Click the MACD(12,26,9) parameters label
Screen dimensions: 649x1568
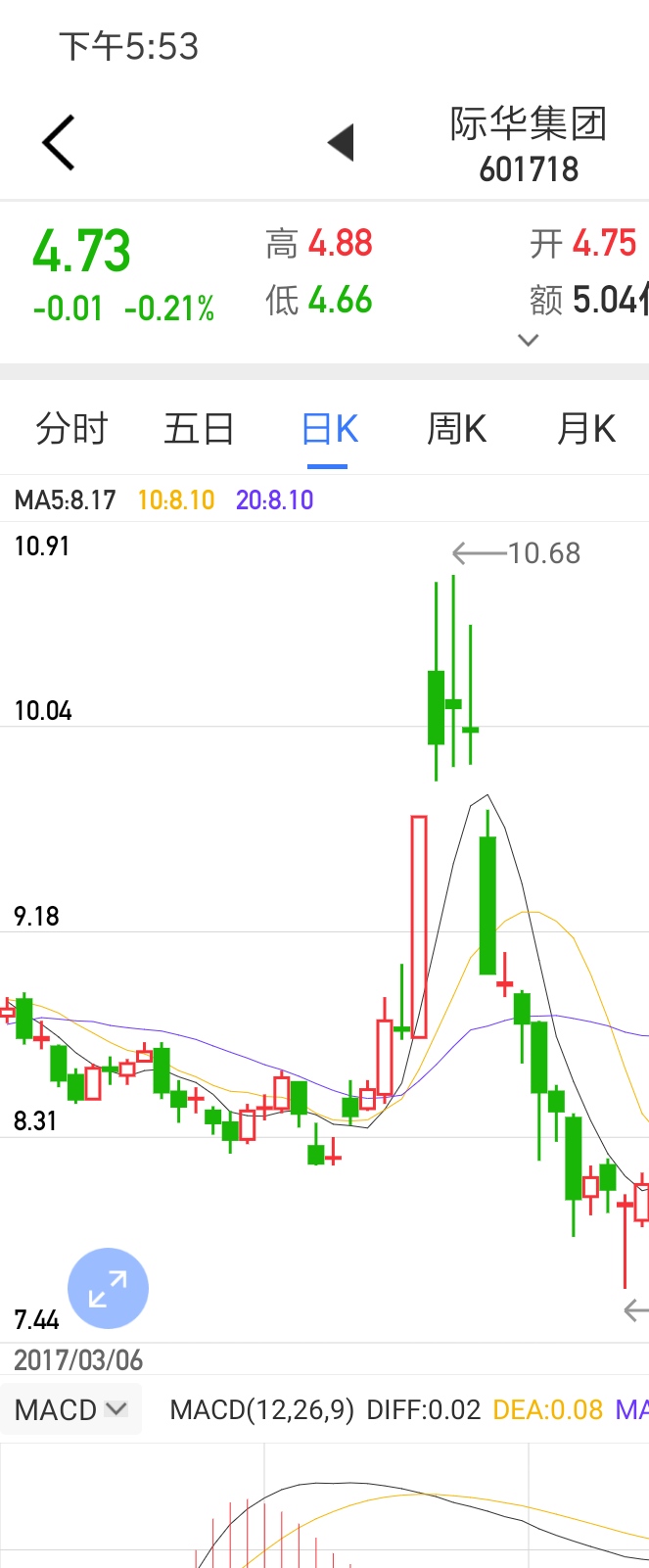262,1410
